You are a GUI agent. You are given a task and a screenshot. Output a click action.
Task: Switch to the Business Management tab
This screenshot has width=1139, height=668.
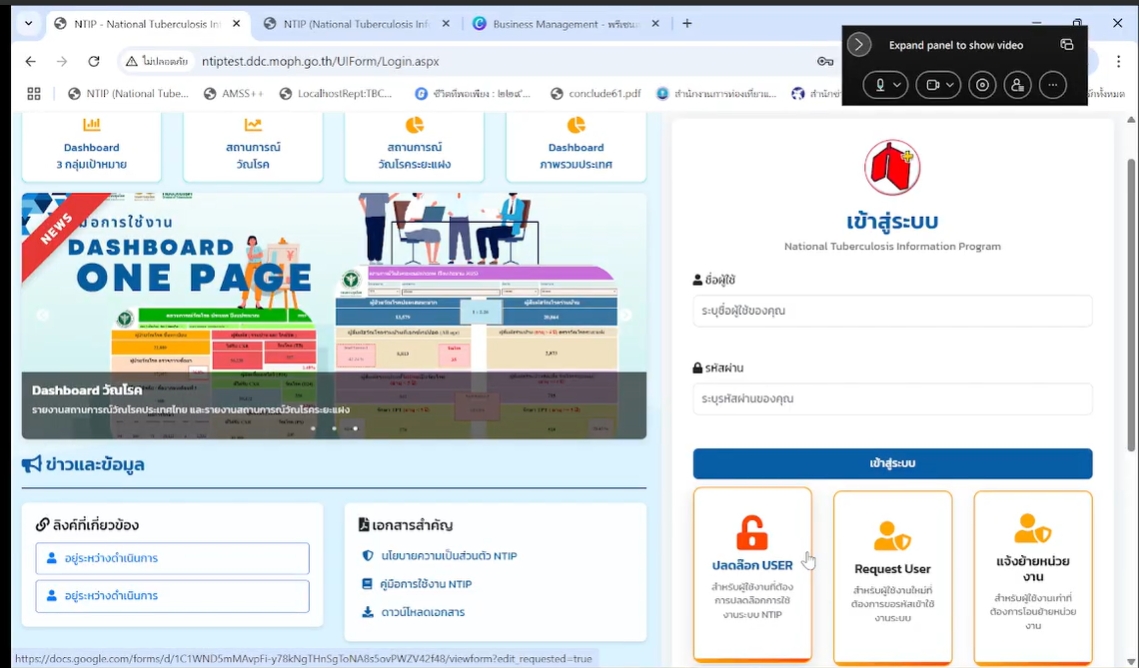[565, 24]
